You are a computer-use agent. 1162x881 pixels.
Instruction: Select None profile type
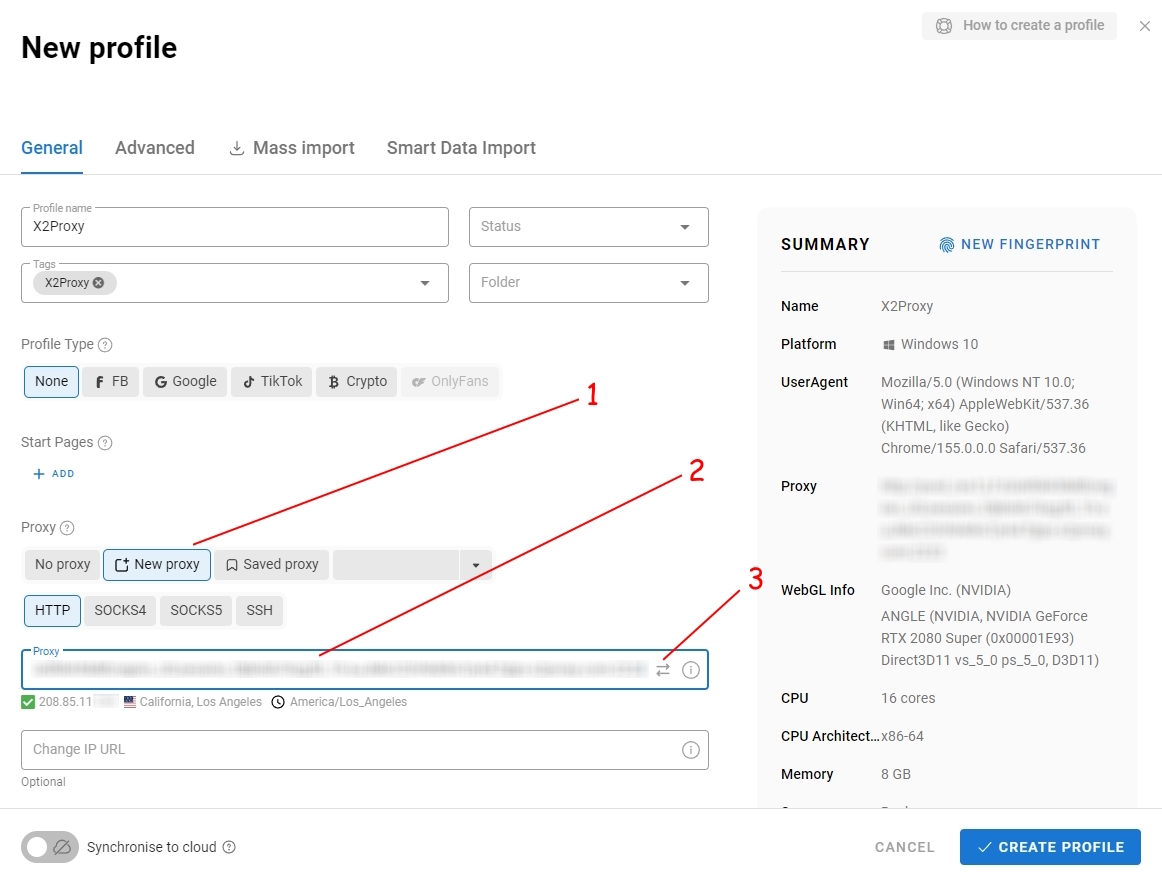(51, 382)
